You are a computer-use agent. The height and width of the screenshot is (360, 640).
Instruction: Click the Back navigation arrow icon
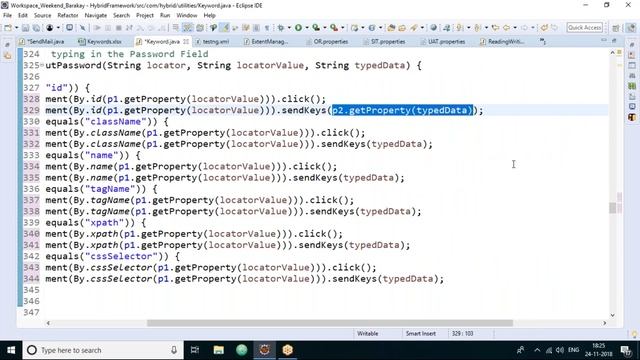[x=506, y=28]
